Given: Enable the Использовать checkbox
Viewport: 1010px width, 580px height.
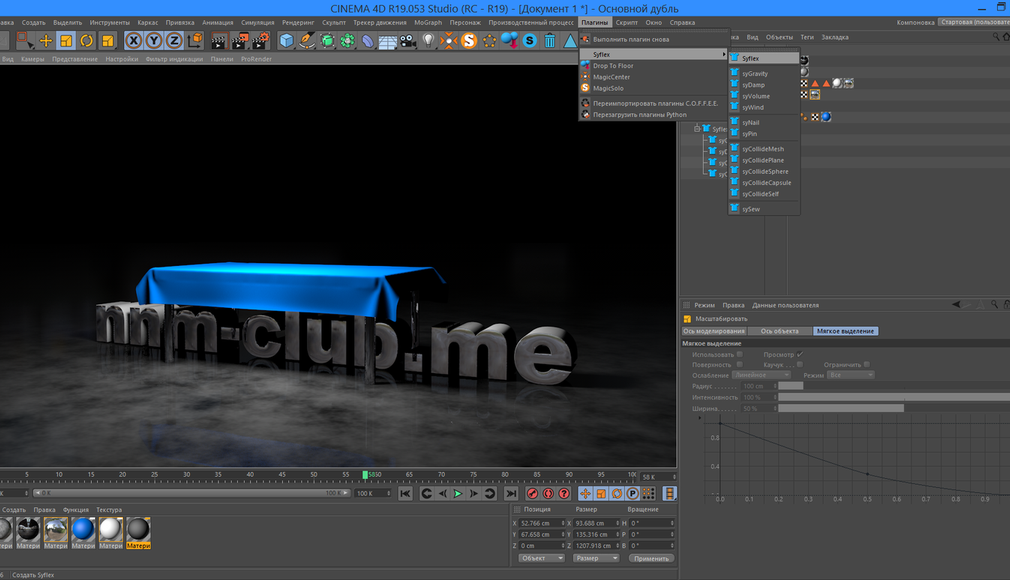Looking at the screenshot, I should [739, 354].
